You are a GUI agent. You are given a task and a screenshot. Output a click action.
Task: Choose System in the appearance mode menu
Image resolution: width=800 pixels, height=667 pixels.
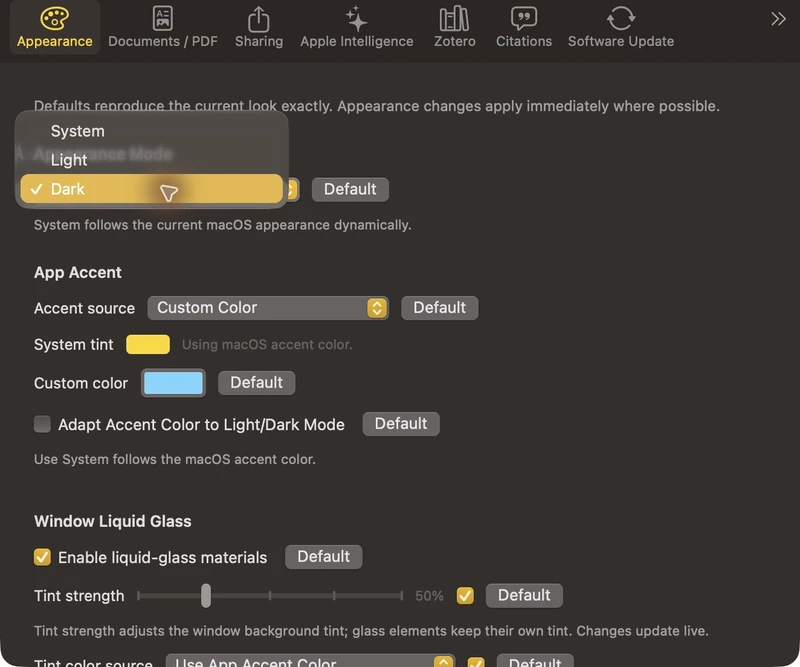(x=152, y=131)
